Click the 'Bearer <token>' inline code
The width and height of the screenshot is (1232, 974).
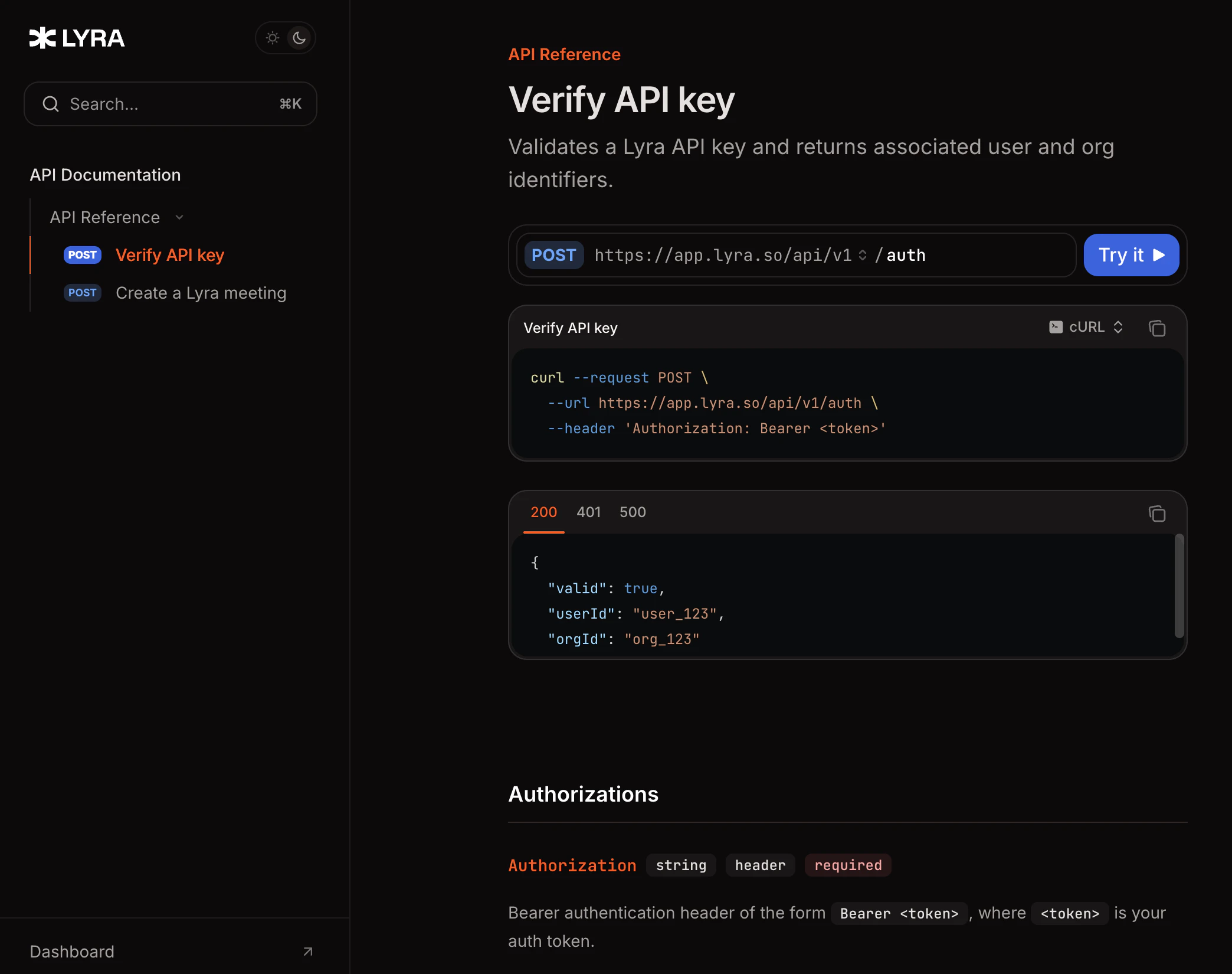coord(899,913)
